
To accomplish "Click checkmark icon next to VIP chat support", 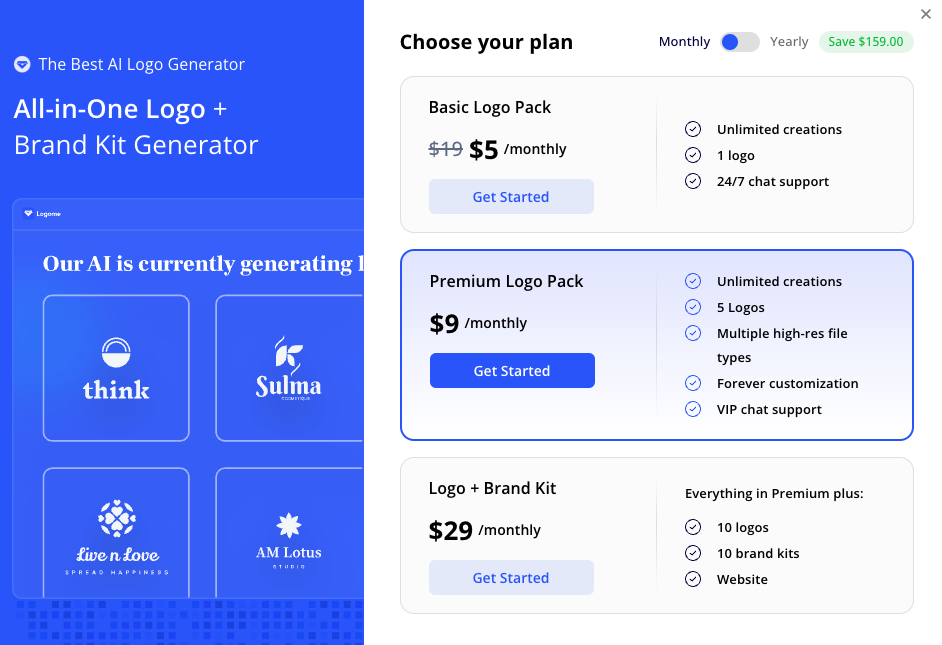I will (x=692, y=409).
